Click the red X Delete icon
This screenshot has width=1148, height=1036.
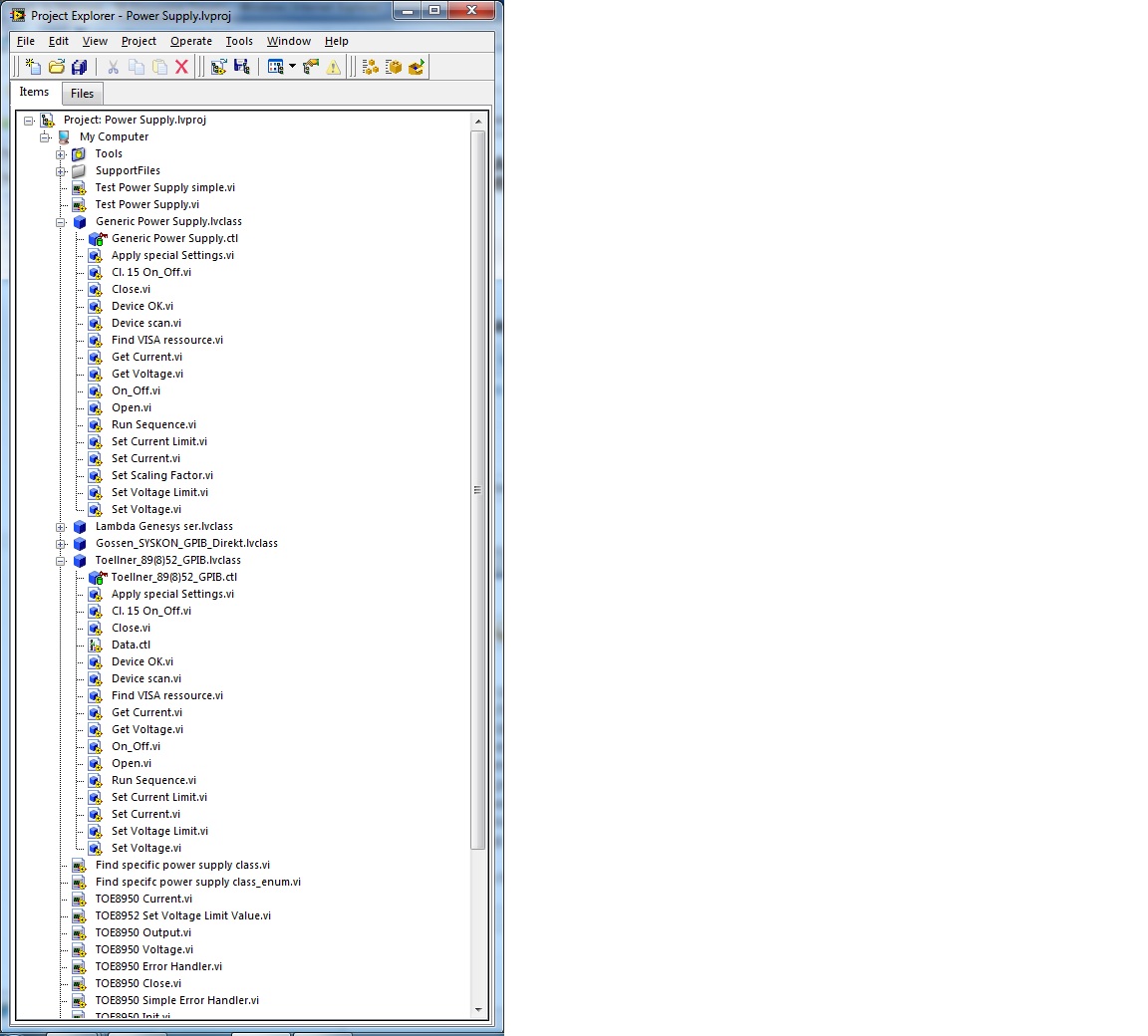182,68
